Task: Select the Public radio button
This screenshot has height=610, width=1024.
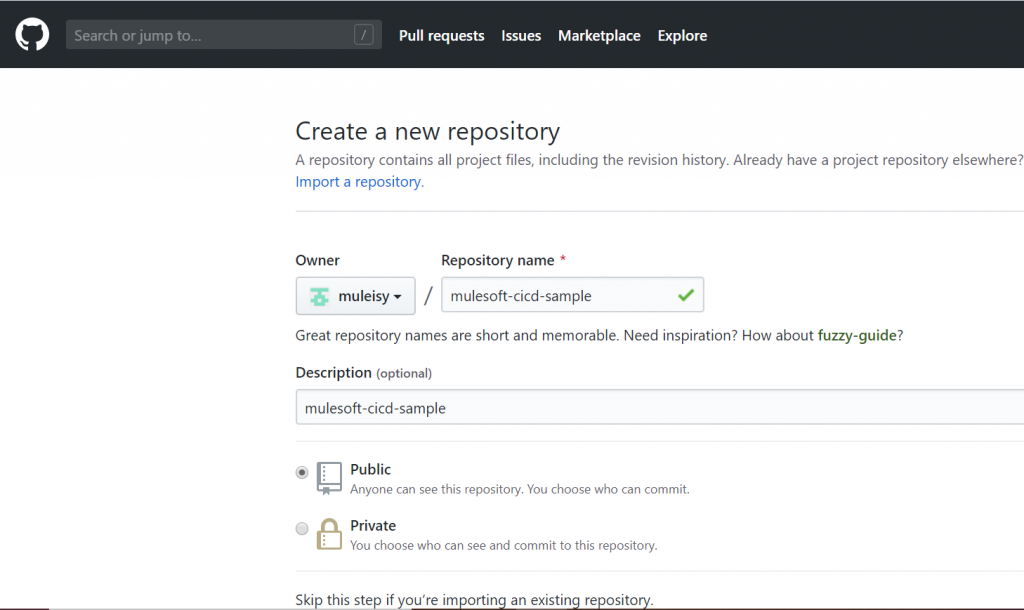Action: click(302, 473)
